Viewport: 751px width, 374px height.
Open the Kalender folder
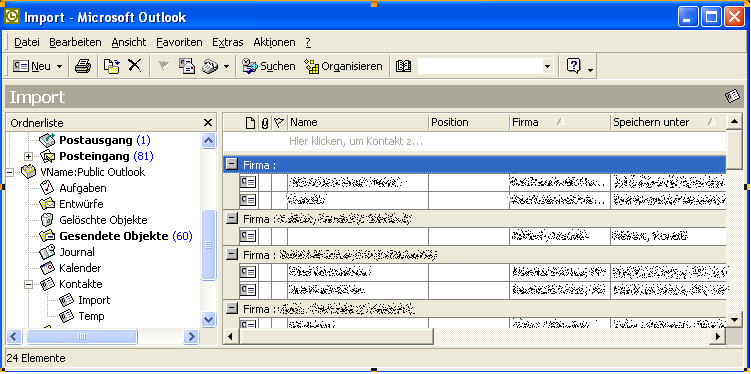pos(80,268)
